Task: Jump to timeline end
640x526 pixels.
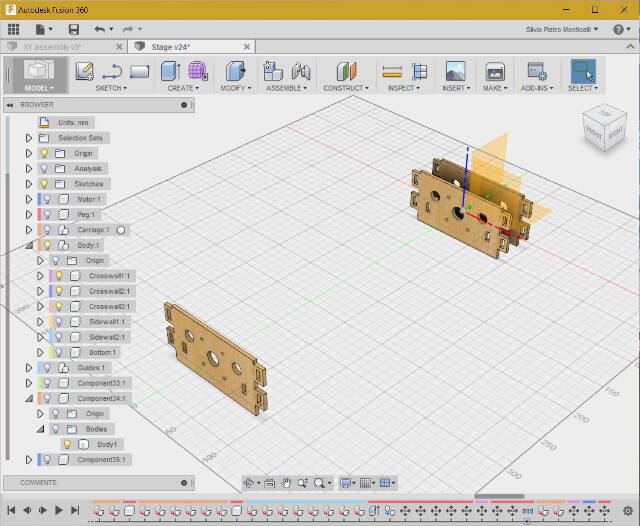Action: 75,510
